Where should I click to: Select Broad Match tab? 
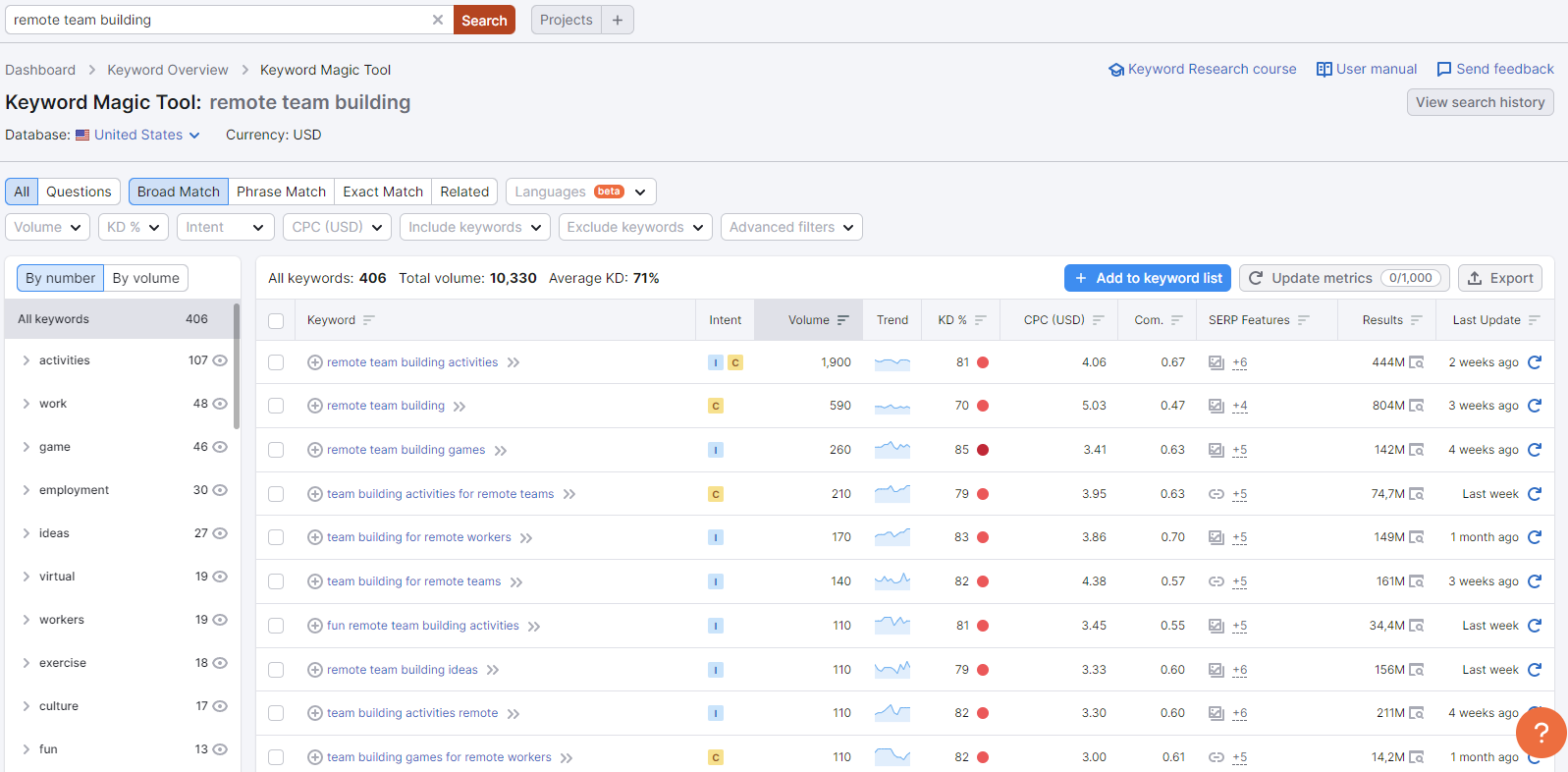click(179, 192)
